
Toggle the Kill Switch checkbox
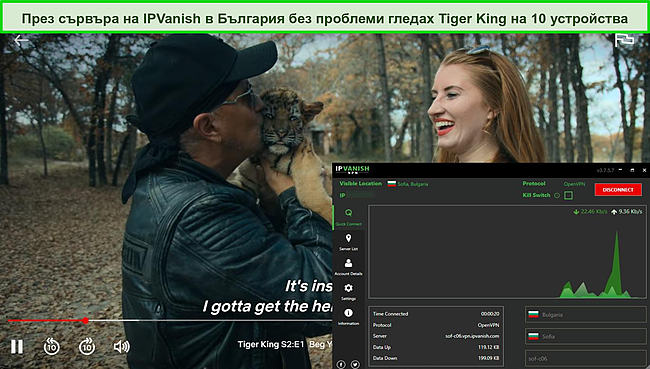568,195
